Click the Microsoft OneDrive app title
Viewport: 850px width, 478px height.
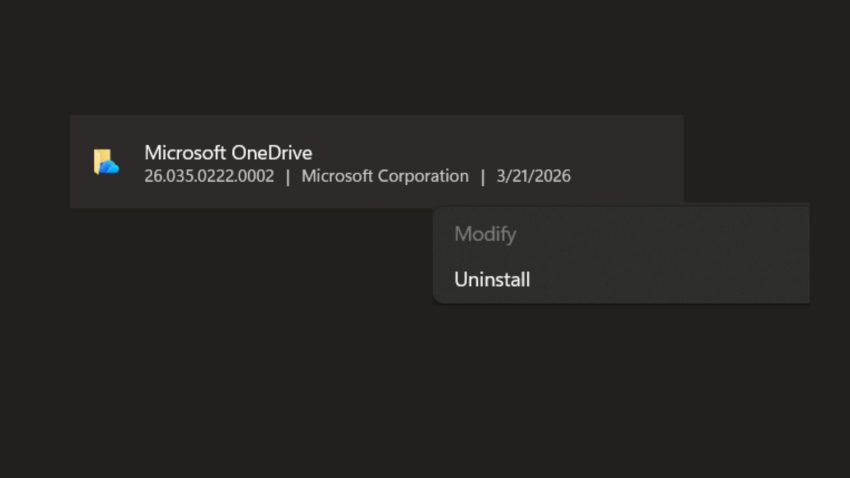coord(228,153)
